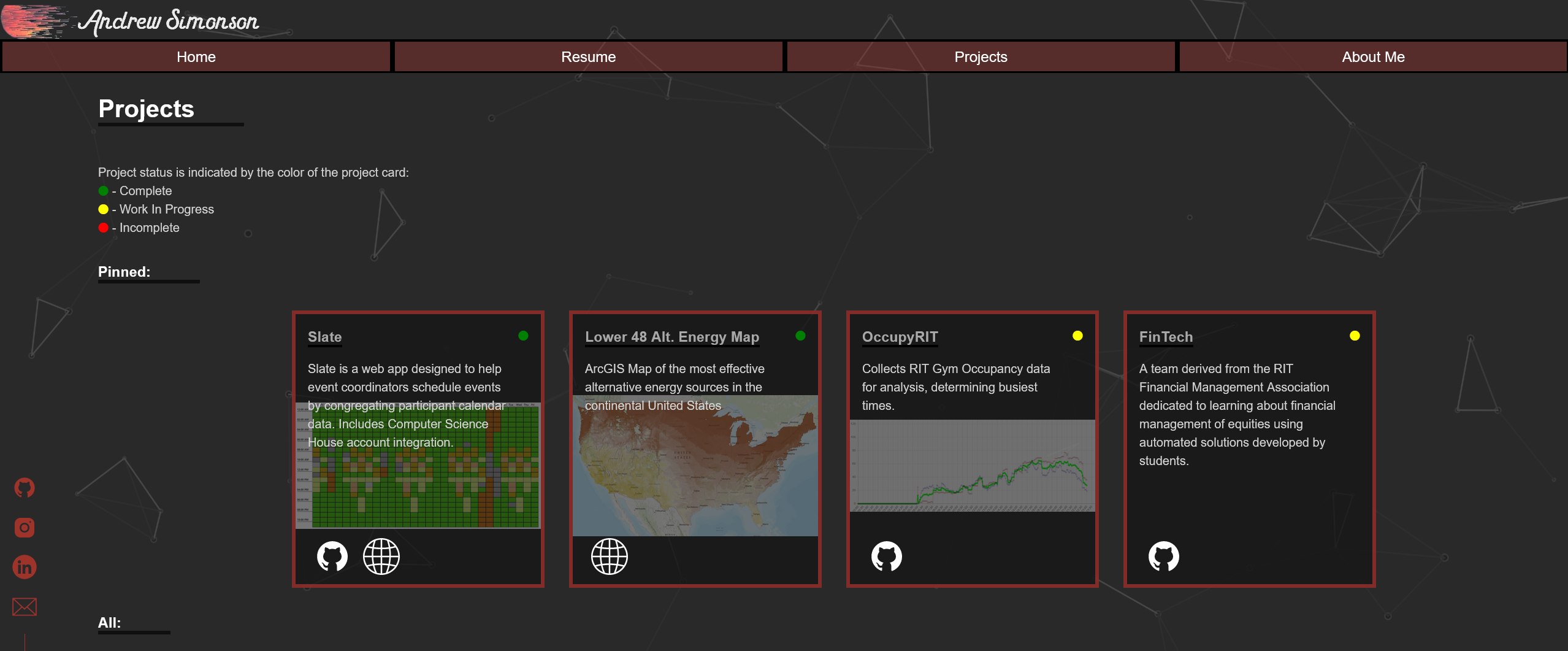Click the Lower 48 Alt. Energy Map title
This screenshot has width=1568, height=651.
click(672, 337)
